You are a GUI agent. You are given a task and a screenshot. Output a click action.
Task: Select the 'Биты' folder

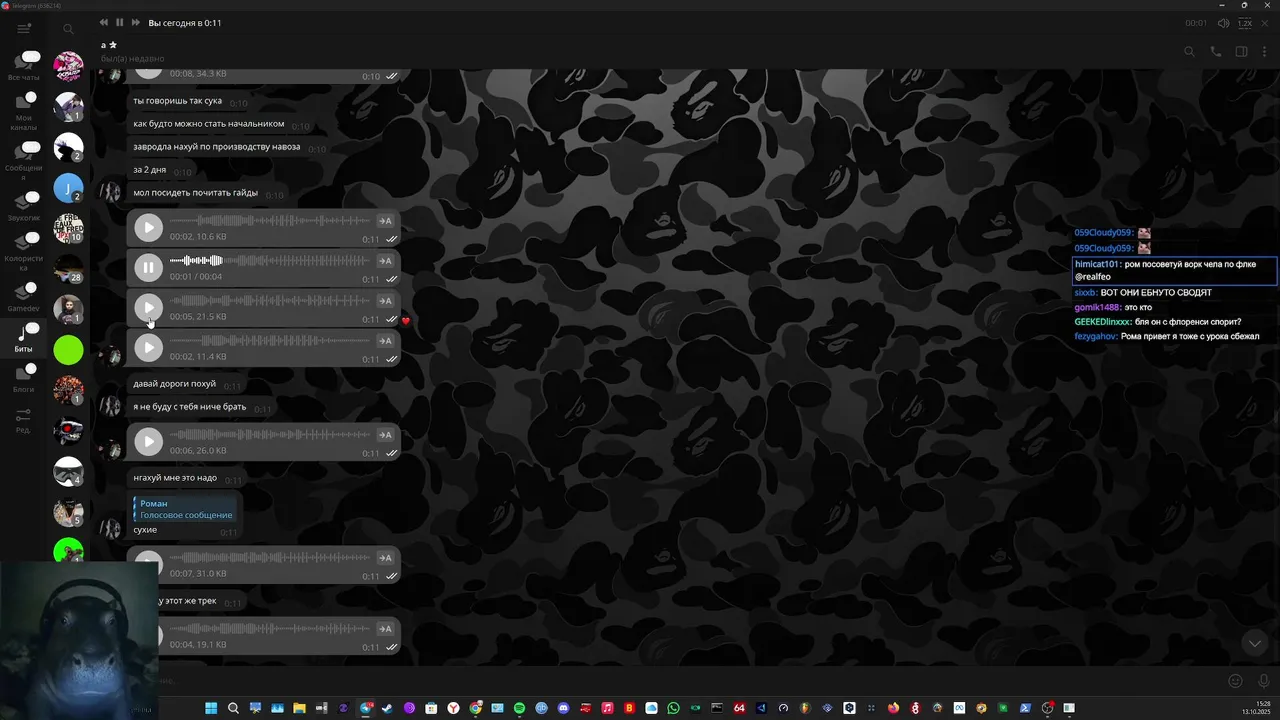tap(24, 338)
